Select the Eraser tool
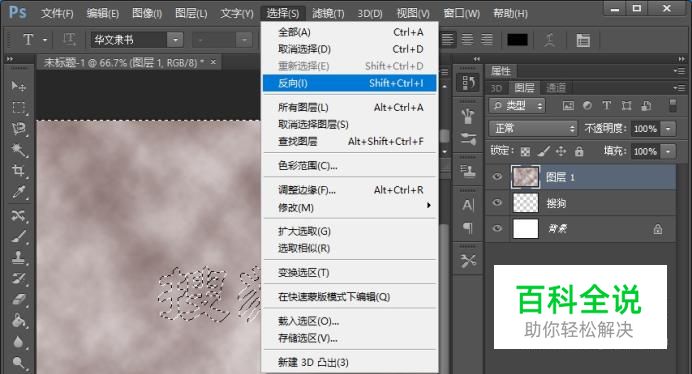The width and height of the screenshot is (692, 374). point(18,300)
